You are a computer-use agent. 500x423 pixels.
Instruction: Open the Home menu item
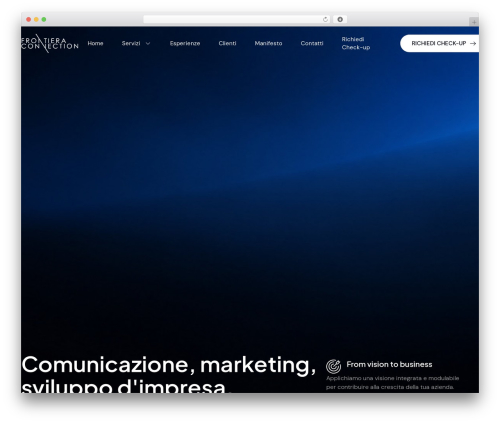tap(95, 43)
